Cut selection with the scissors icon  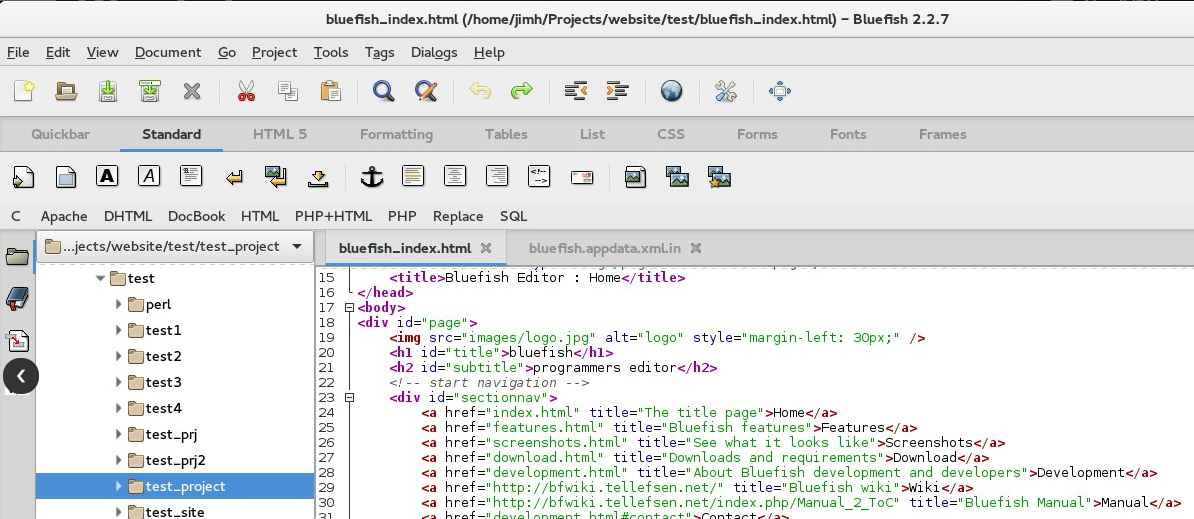pyautogui.click(x=246, y=91)
